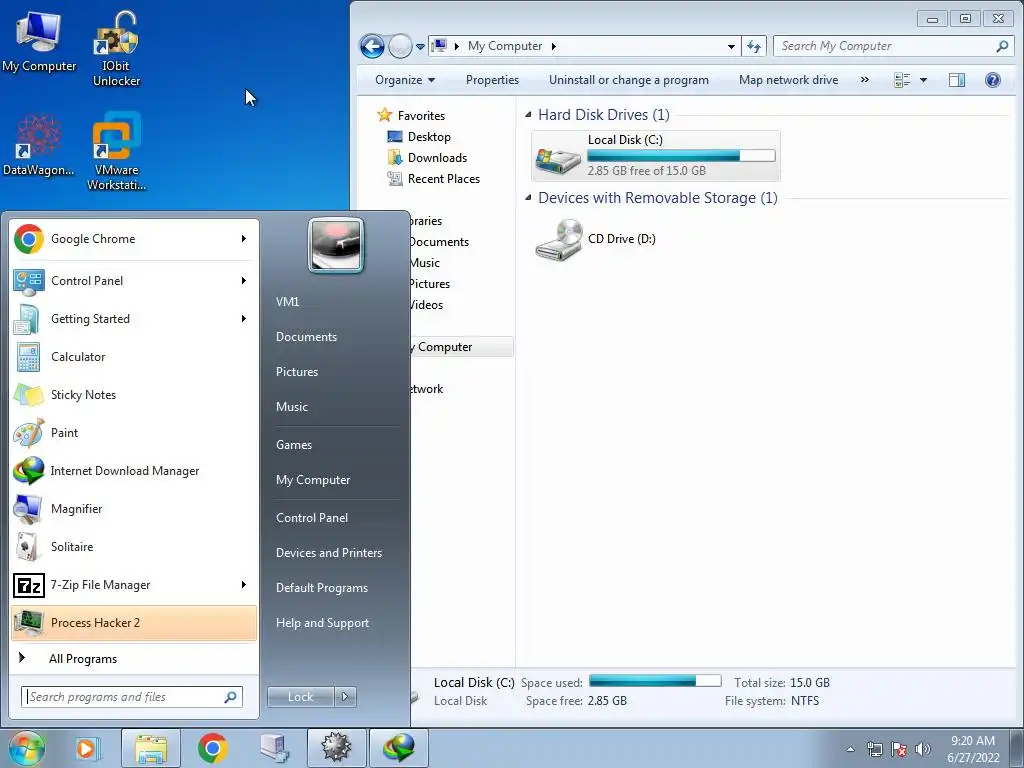Click Search programs and files box

click(132, 697)
